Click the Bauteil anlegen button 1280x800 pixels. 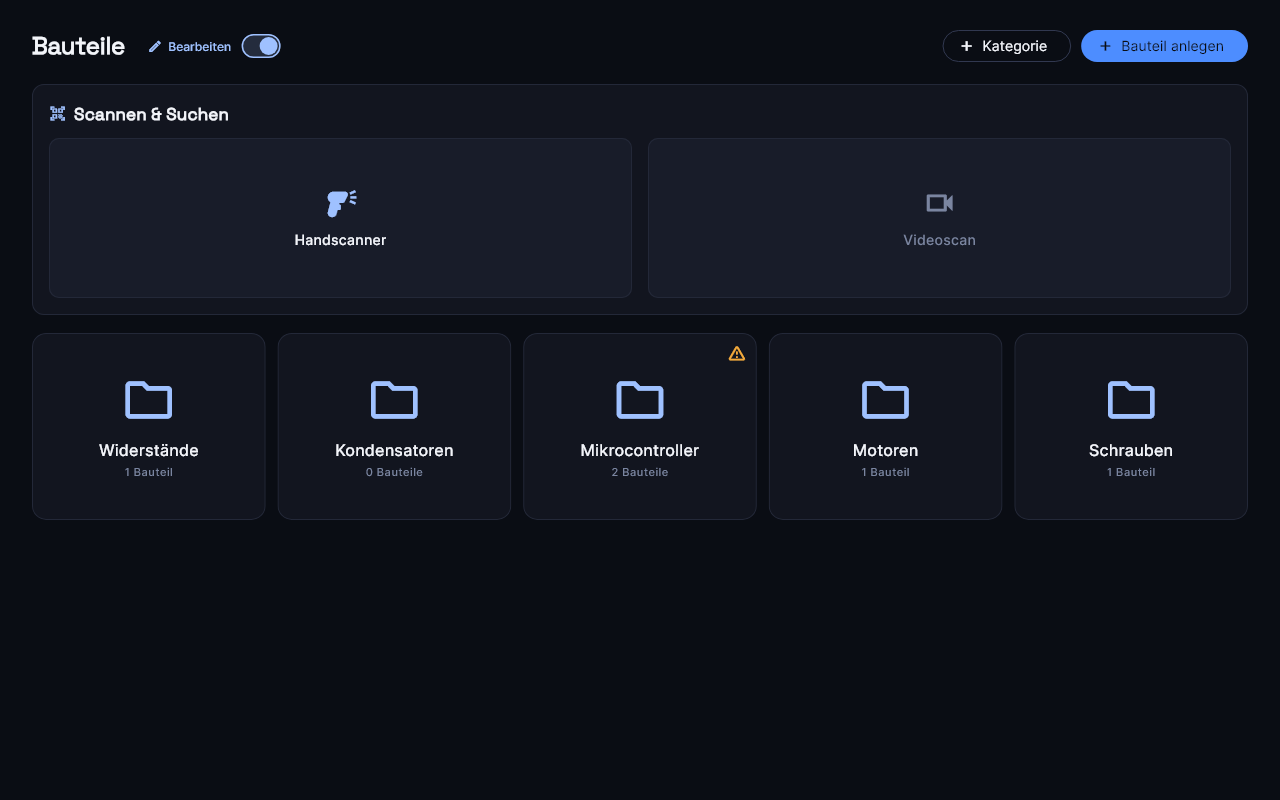pyautogui.click(x=1164, y=46)
